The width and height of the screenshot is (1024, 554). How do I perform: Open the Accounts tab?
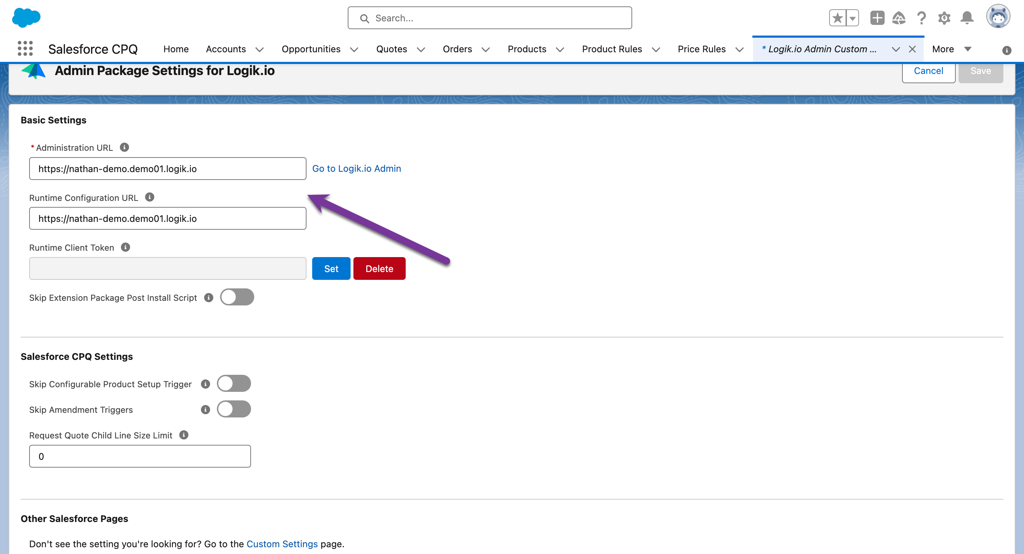coord(226,49)
